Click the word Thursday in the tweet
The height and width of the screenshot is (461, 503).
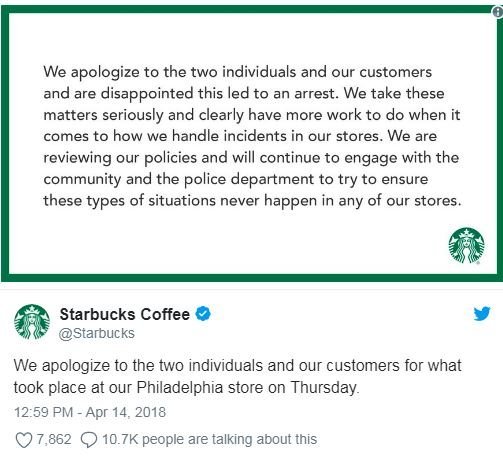click(324, 388)
